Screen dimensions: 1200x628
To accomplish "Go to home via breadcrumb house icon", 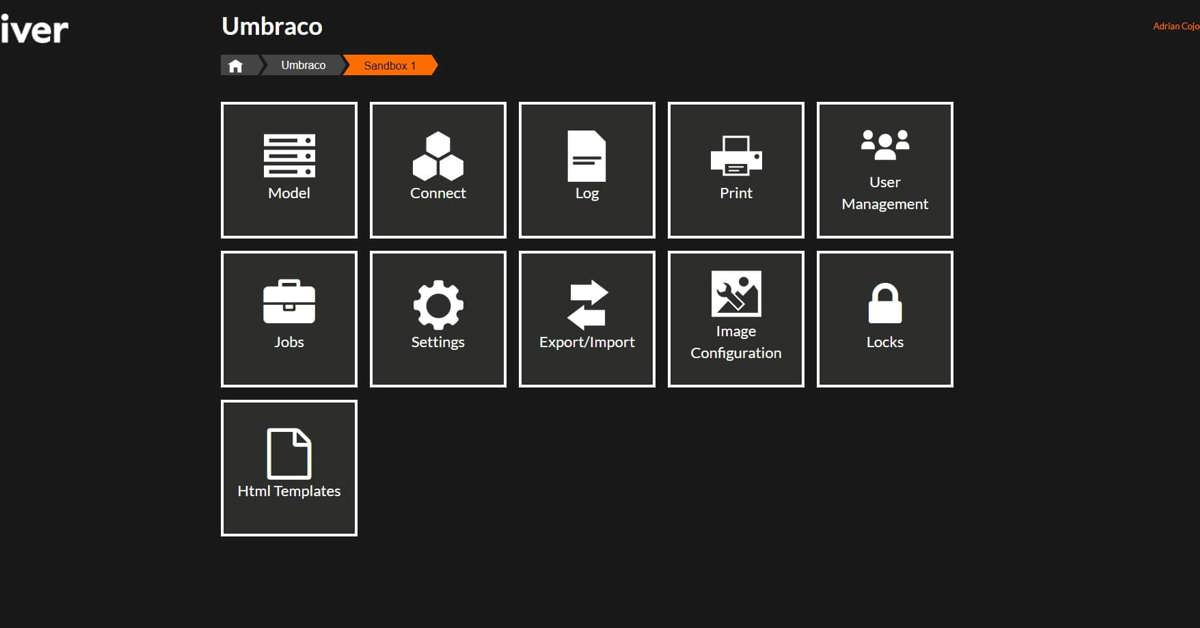I will click(236, 66).
